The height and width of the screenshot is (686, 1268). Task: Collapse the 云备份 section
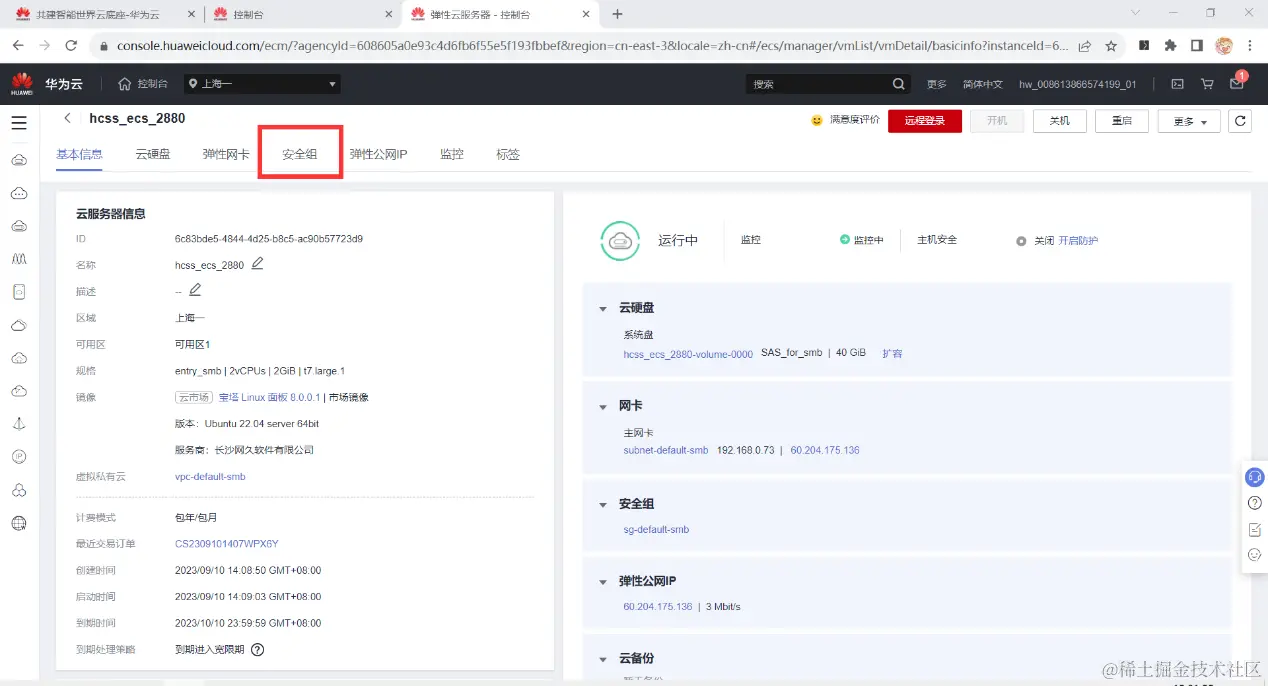coord(602,660)
